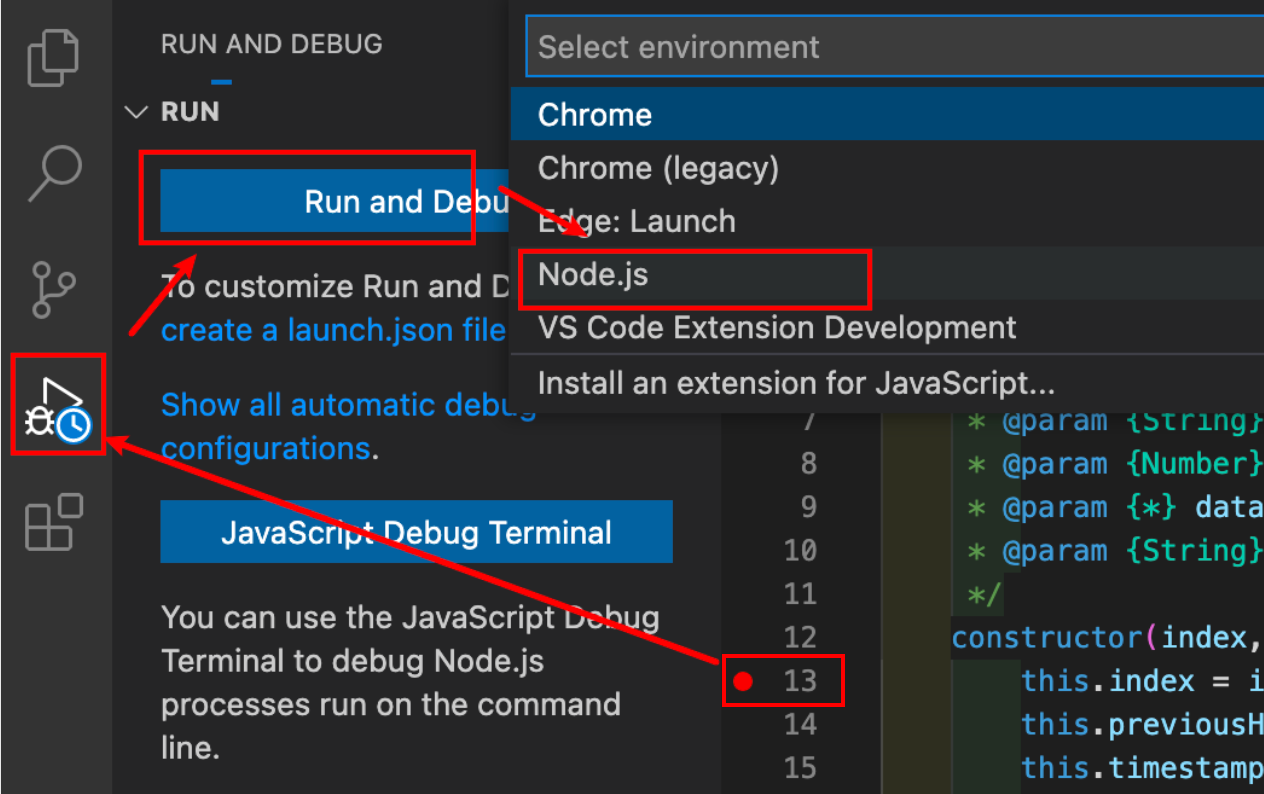Screen dimensions: 1264x794
Task: Click line number 10 in gutter
Action: coord(800,551)
